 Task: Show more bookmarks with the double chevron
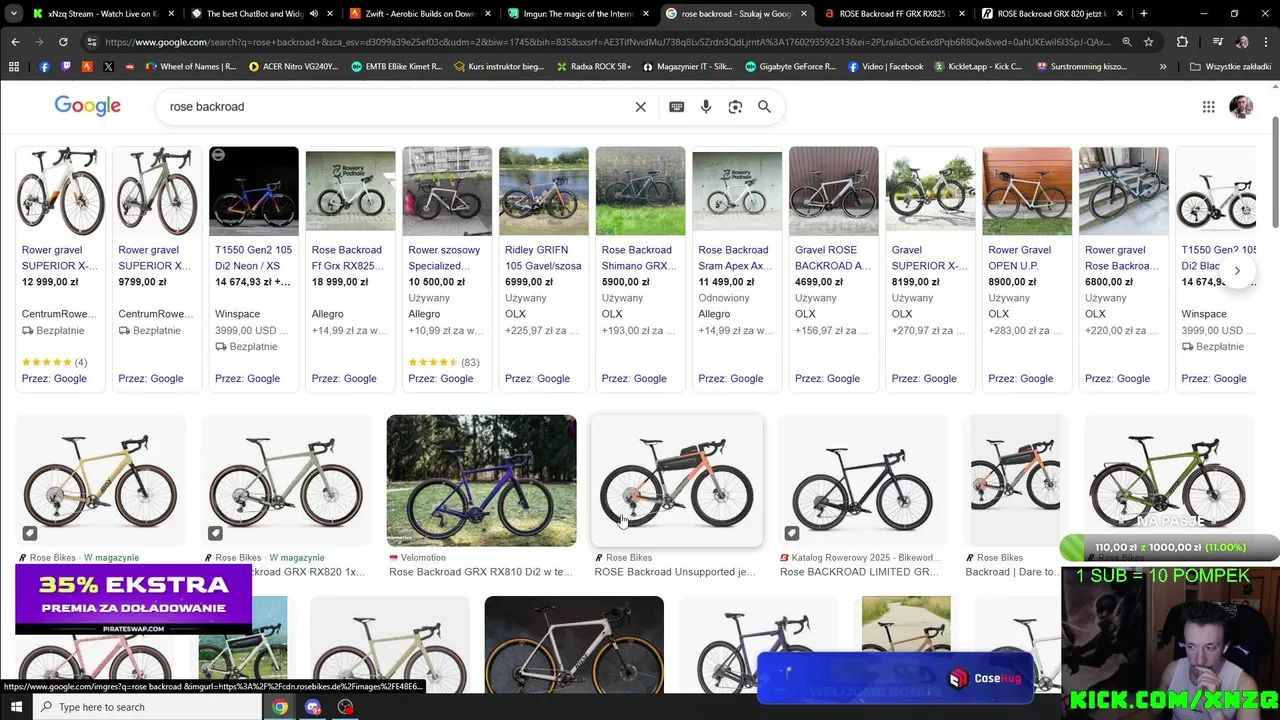[x=1163, y=66]
